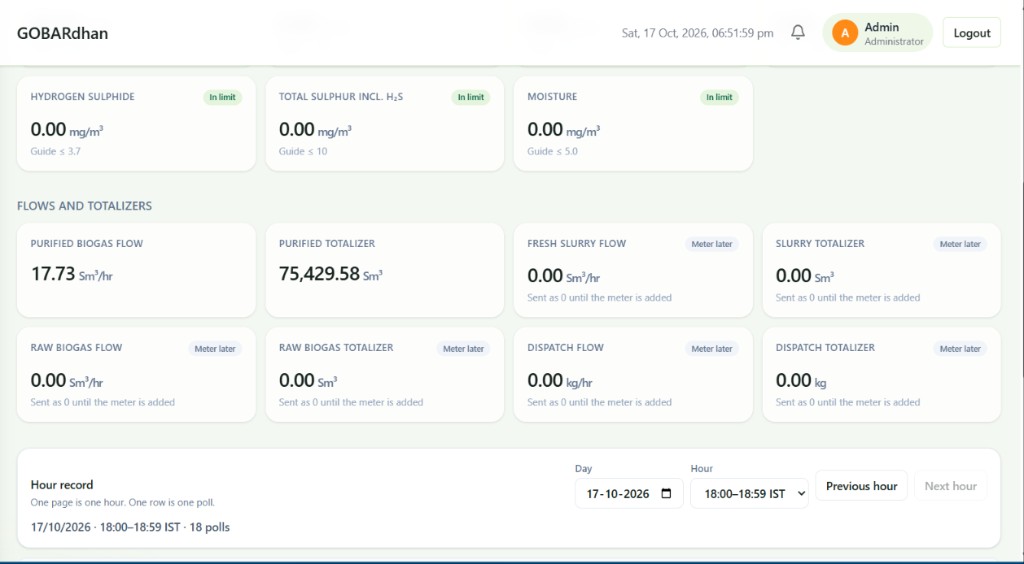The image size is (1024, 564).
Task: Click Meter later badge on Slurry Totalizer
Action: point(960,244)
